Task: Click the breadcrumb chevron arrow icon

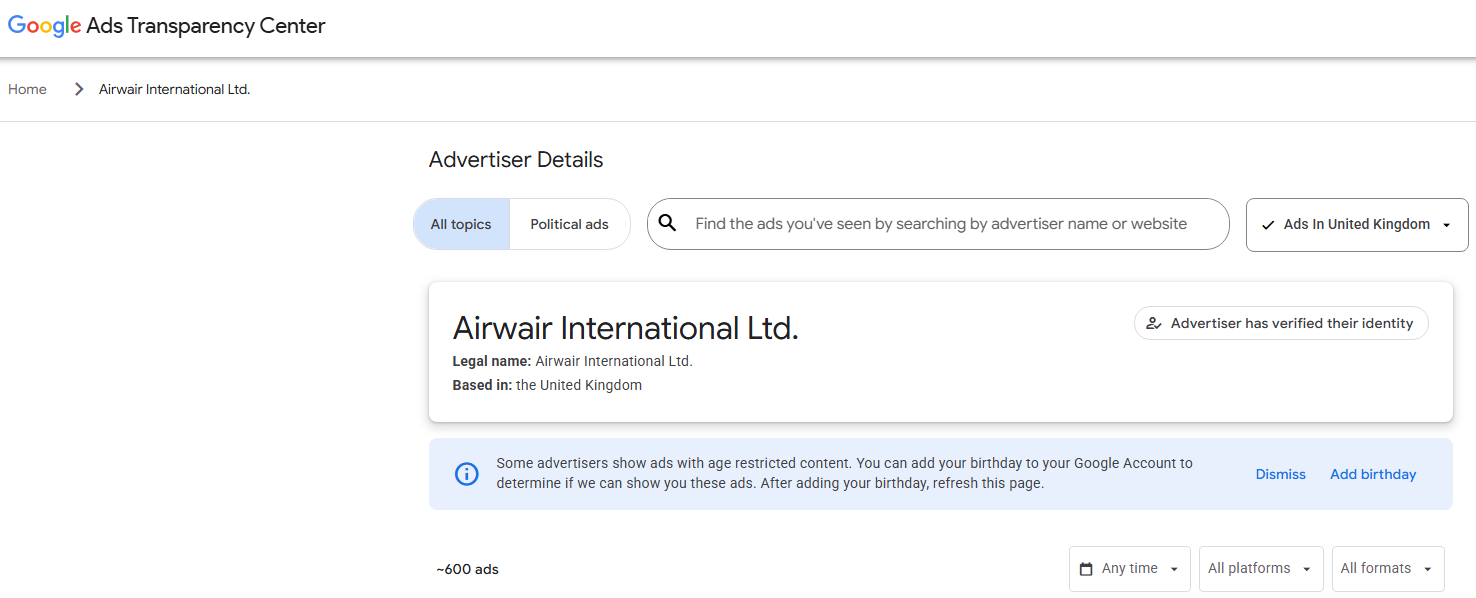Action: [79, 89]
